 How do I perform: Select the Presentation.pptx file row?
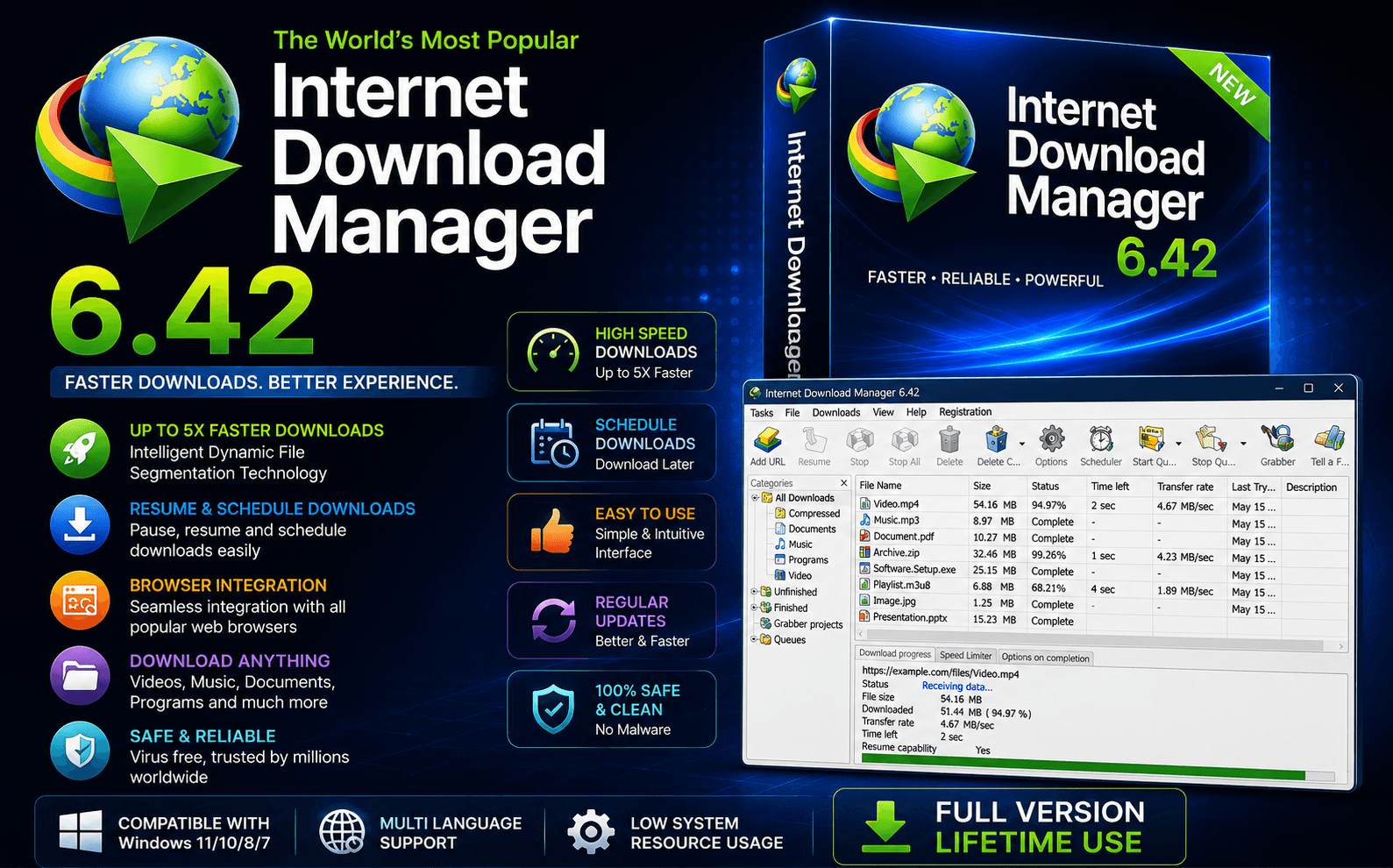[x=1102, y=620]
